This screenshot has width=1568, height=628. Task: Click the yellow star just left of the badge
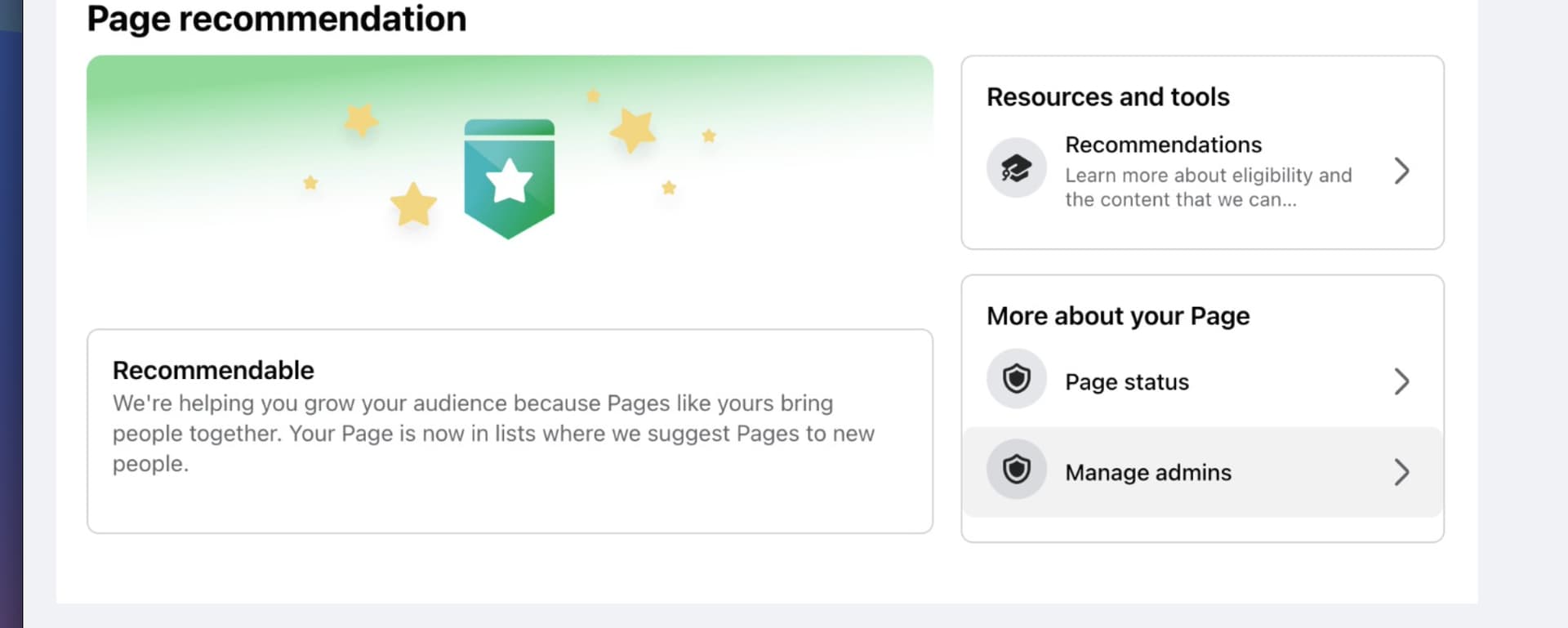413,204
